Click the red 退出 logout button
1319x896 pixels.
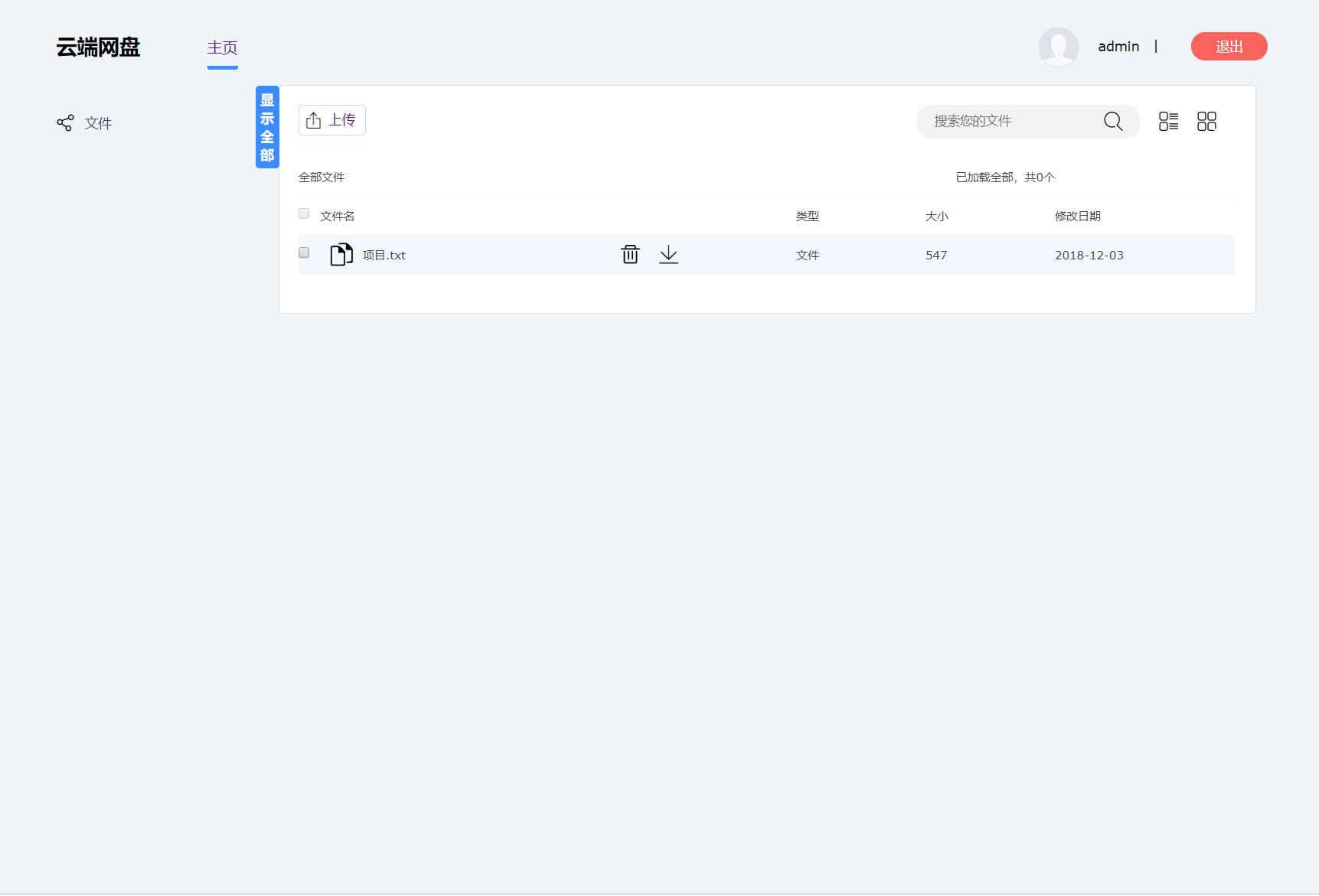click(1229, 47)
